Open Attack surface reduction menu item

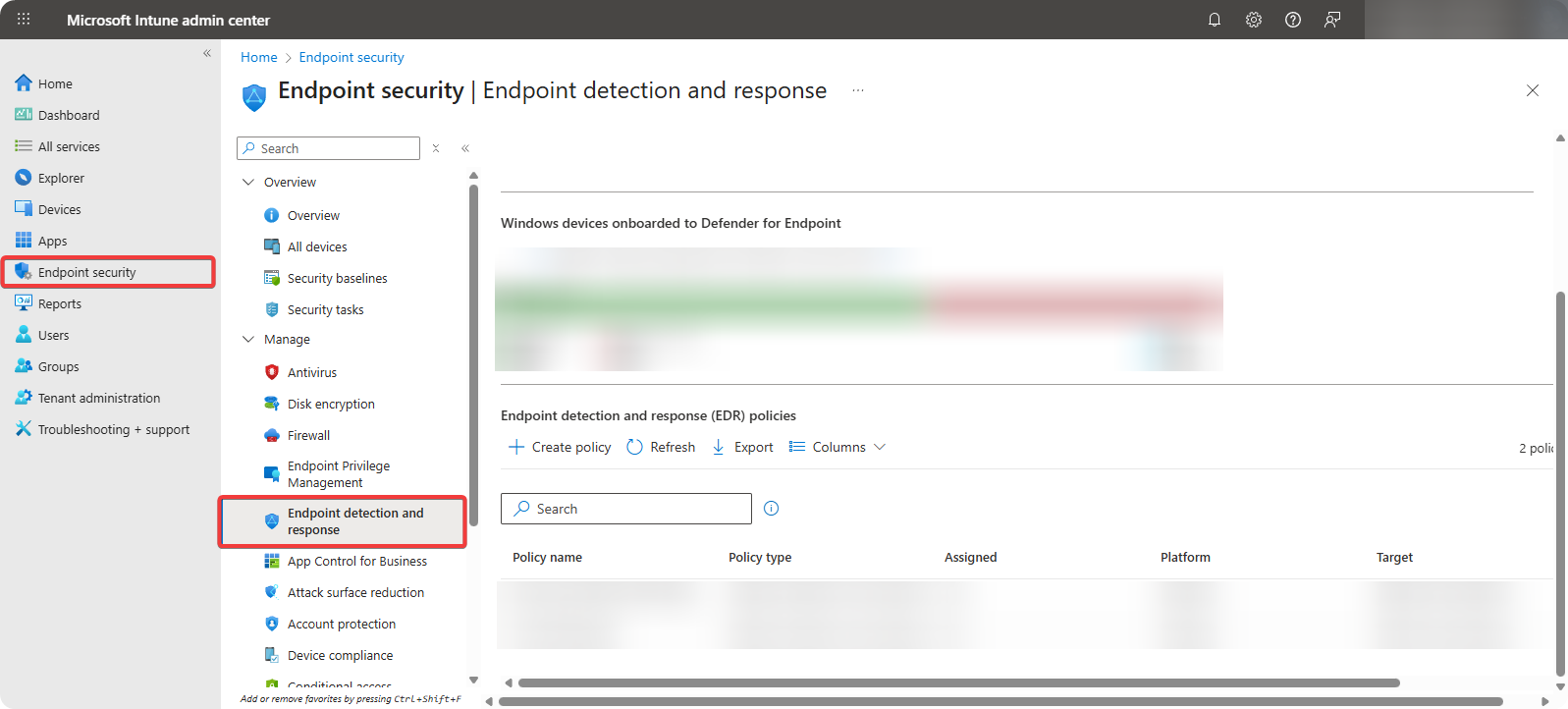355,593
